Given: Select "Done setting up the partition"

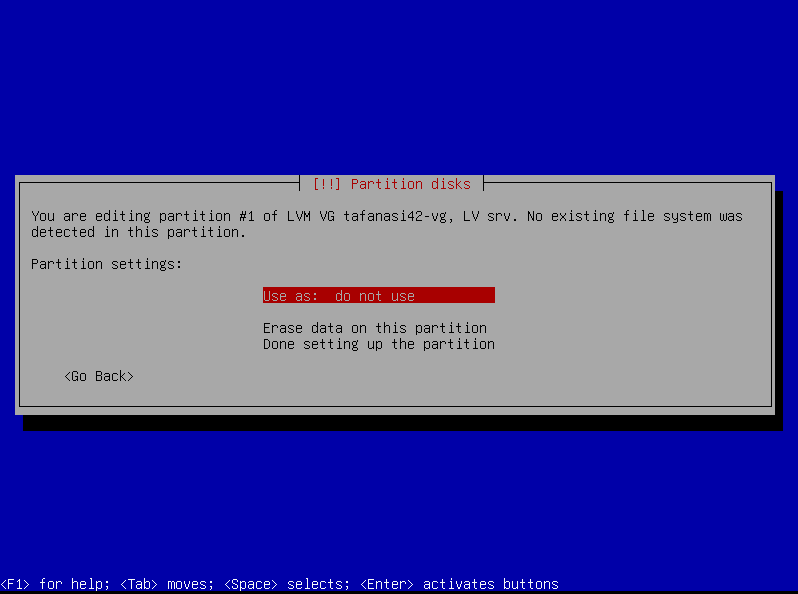Looking at the screenshot, I should tap(378, 344).
